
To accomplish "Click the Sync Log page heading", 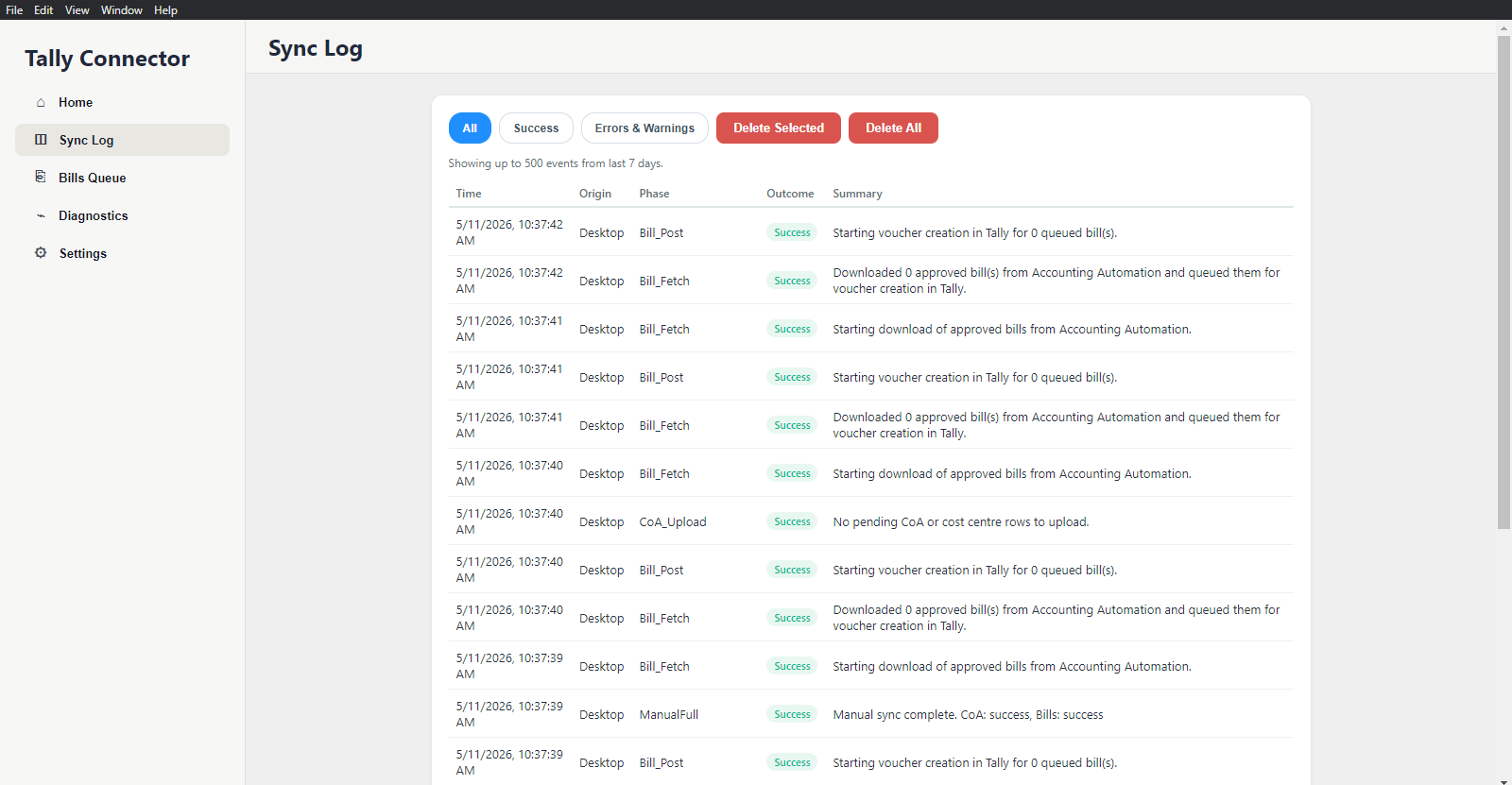I will tap(316, 49).
